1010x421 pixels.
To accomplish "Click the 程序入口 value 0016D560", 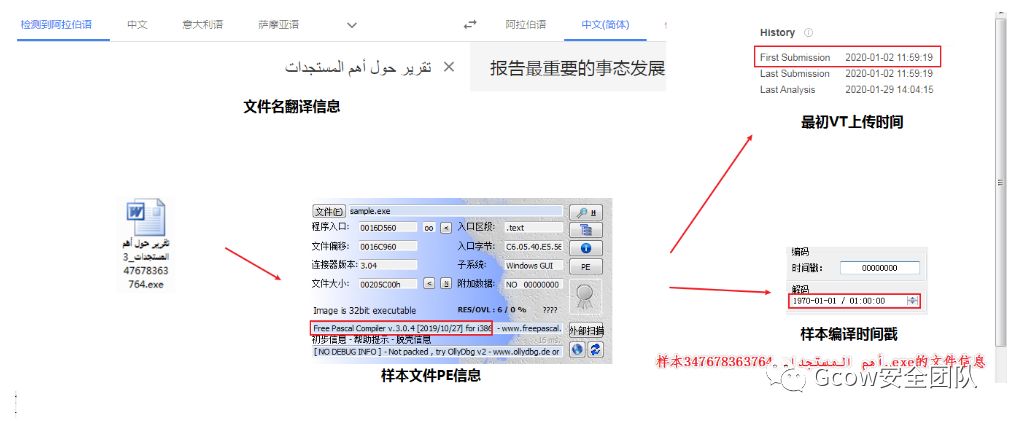I will click(388, 228).
